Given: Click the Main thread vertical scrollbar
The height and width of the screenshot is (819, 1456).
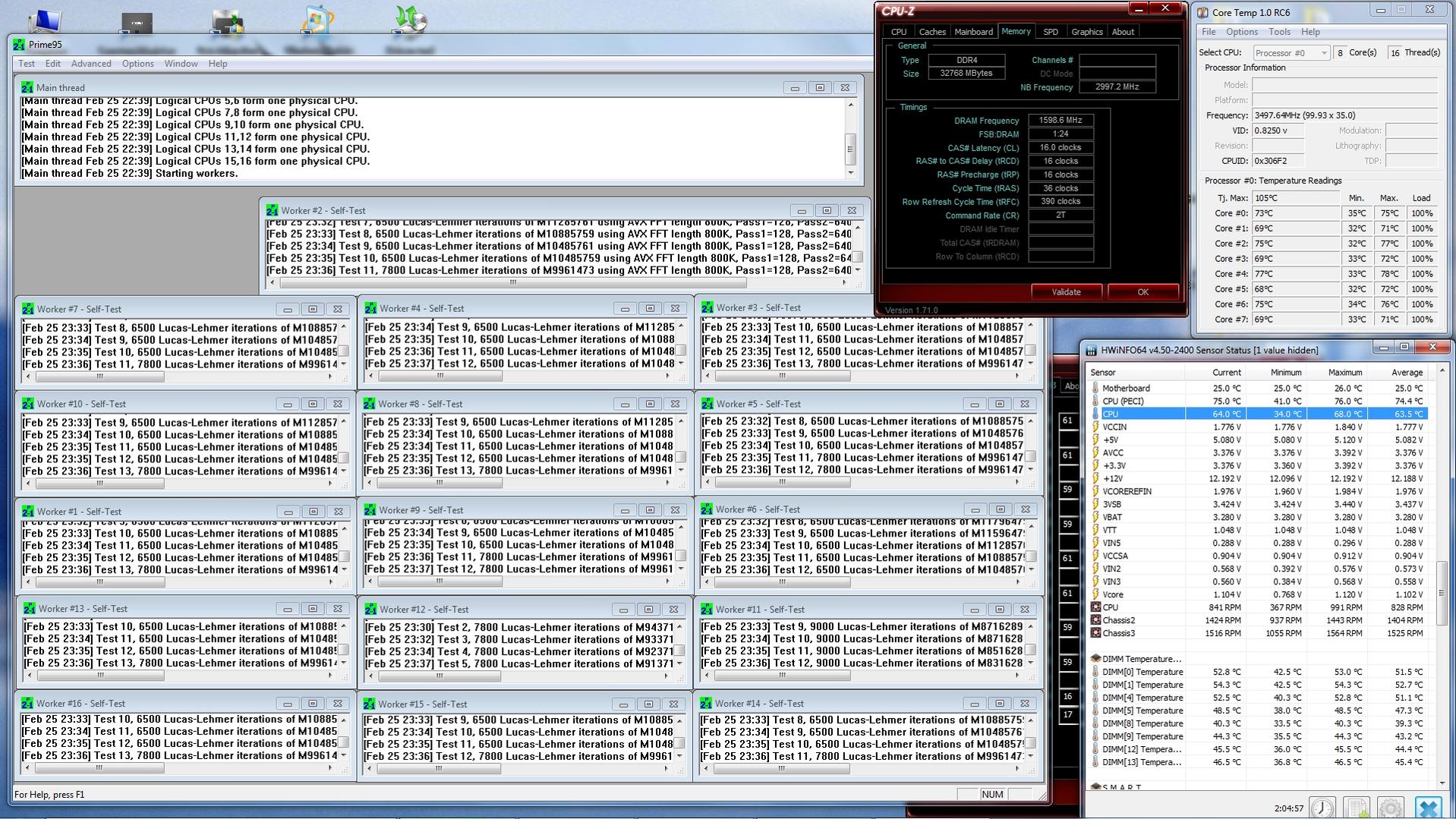Looking at the screenshot, I should (x=851, y=138).
